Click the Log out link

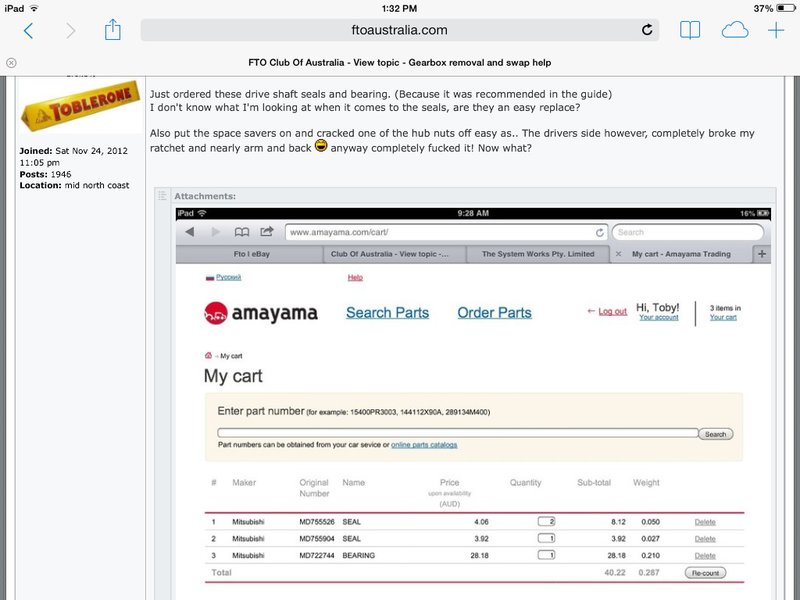(612, 311)
